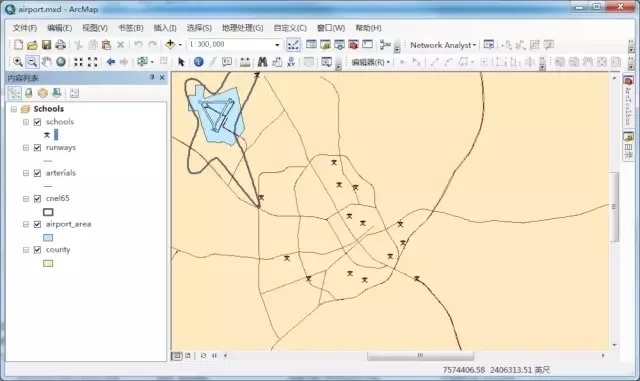The height and width of the screenshot is (381, 640).
Task: Select the Zoom In tool
Action: (x=18, y=62)
